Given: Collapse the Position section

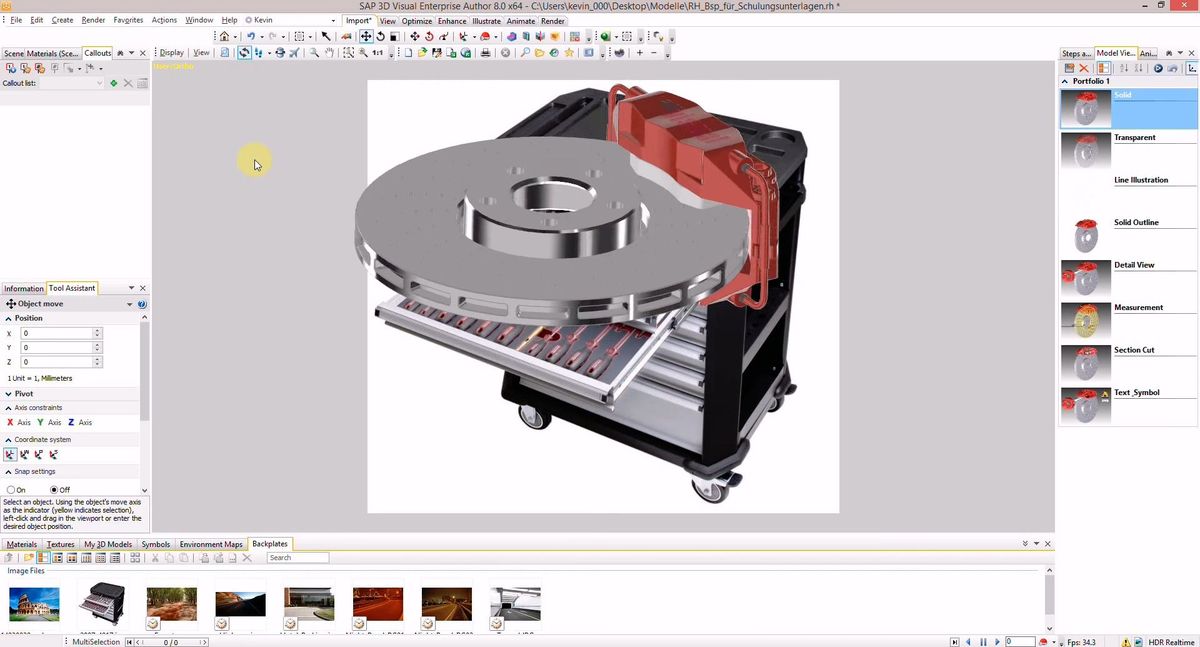Looking at the screenshot, I should (9, 318).
